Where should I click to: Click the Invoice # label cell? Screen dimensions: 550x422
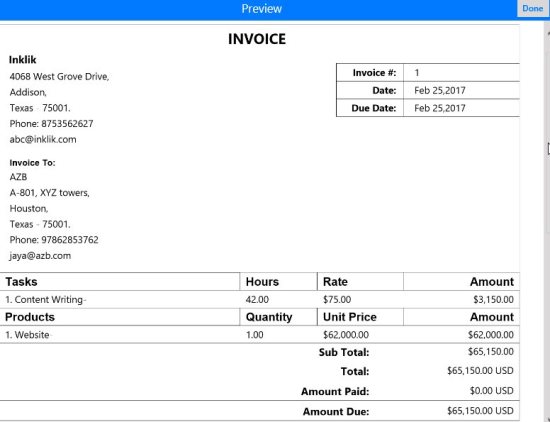tap(370, 73)
